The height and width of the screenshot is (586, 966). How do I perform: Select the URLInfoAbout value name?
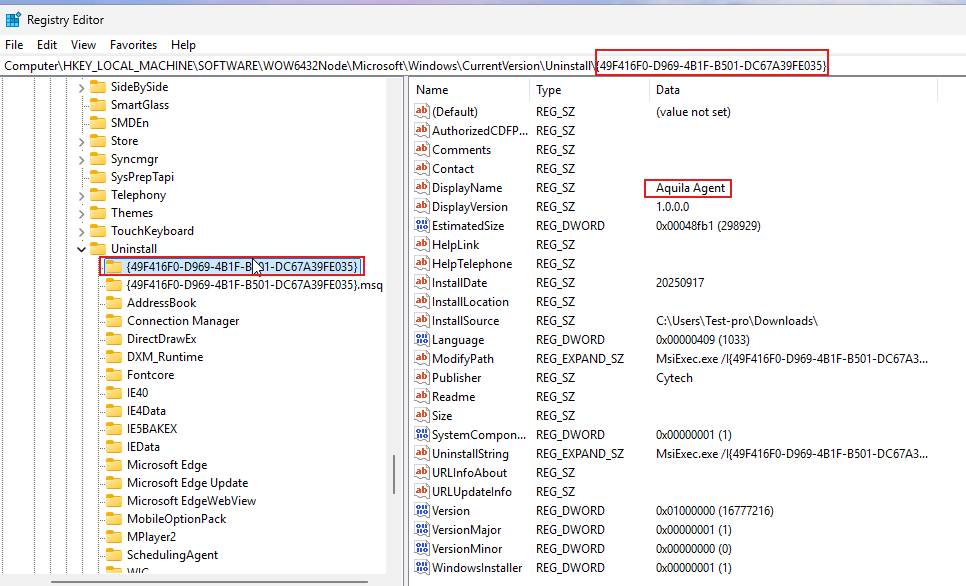pos(469,473)
